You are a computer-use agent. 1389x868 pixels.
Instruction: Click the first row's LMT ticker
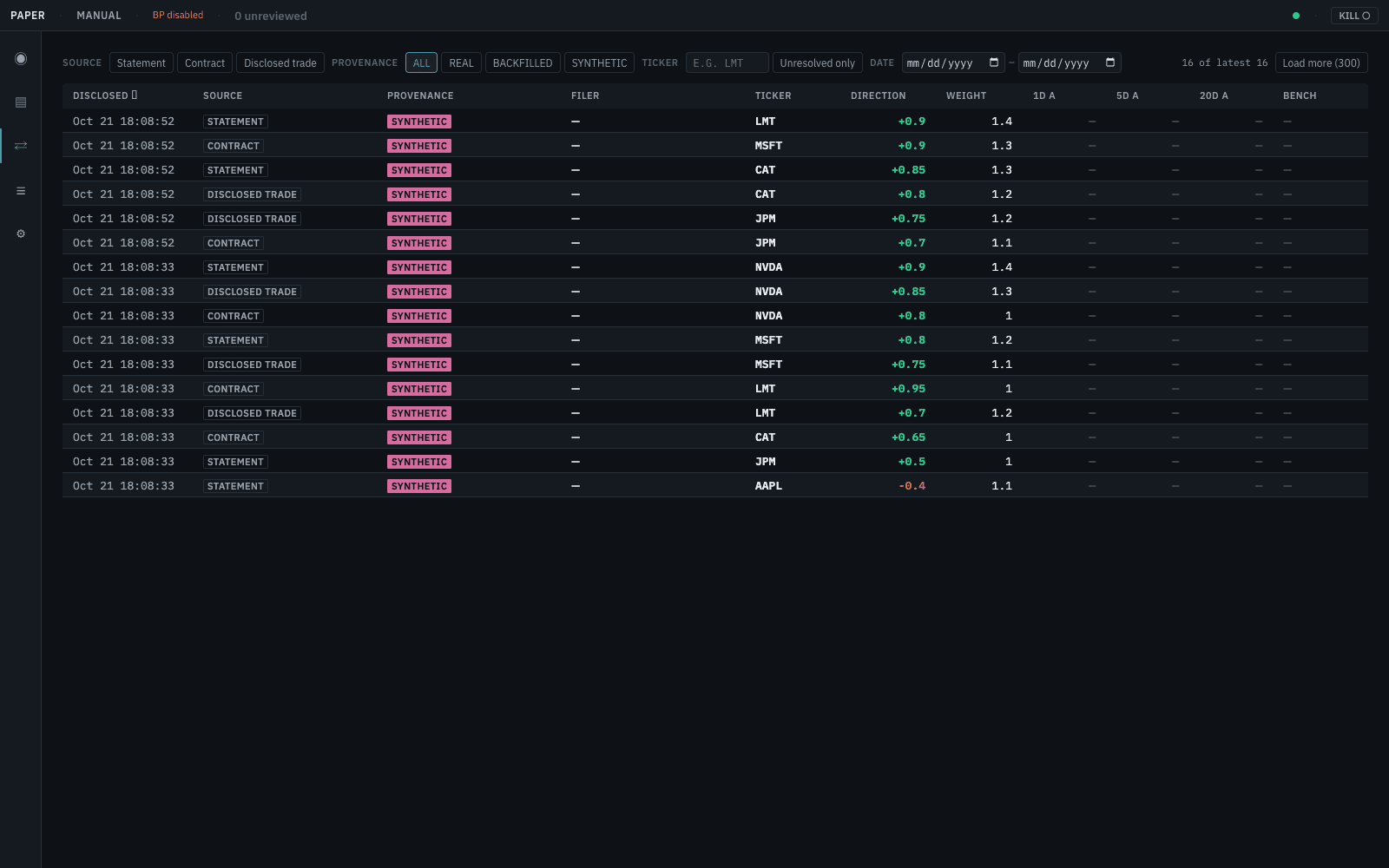[x=765, y=122]
